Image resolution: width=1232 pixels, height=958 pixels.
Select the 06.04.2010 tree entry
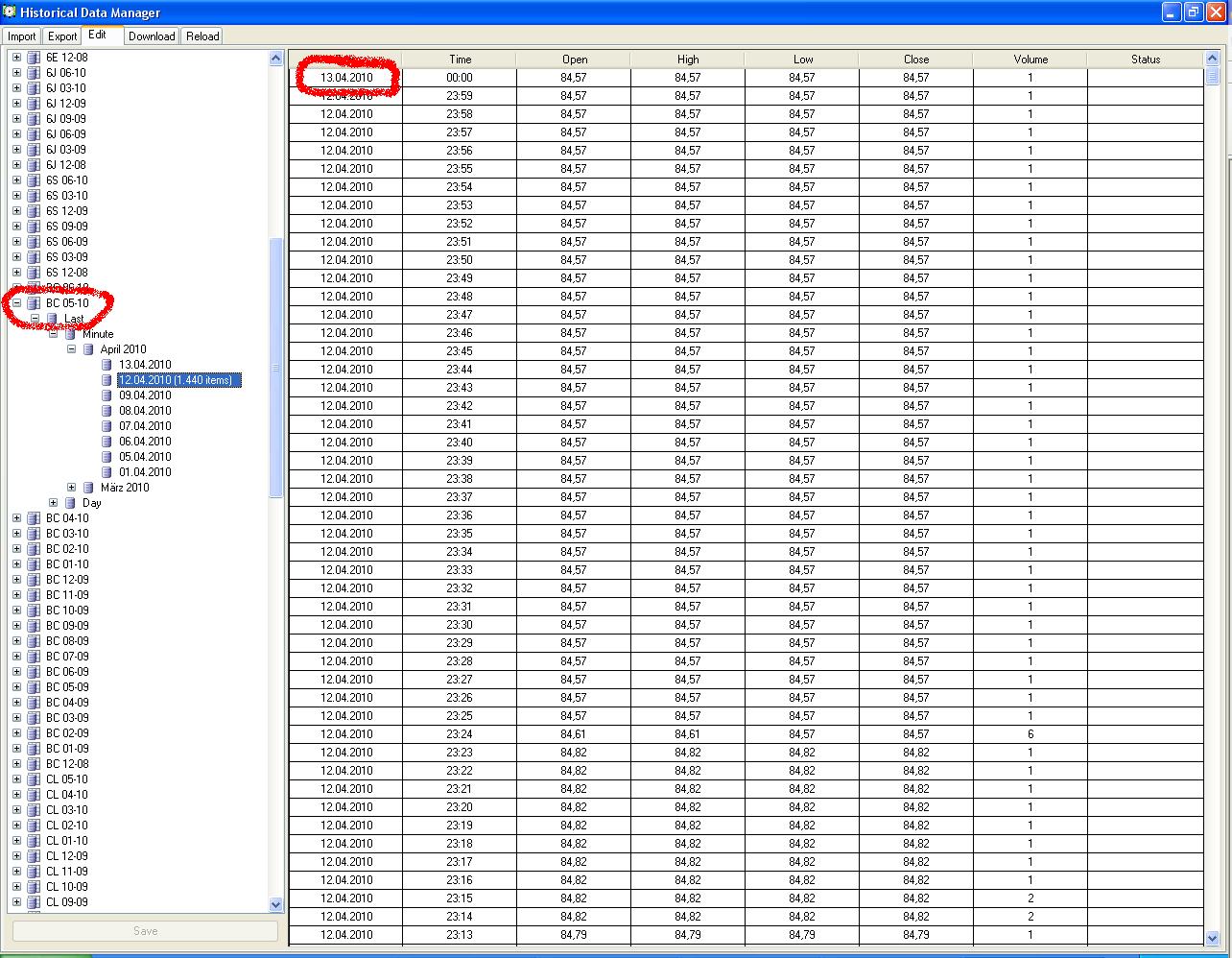tap(145, 442)
